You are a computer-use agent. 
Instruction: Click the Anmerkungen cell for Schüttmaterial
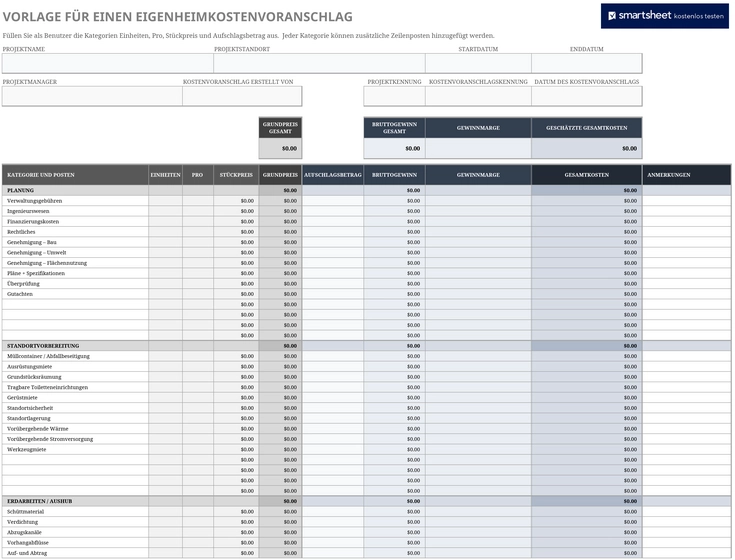(x=686, y=511)
